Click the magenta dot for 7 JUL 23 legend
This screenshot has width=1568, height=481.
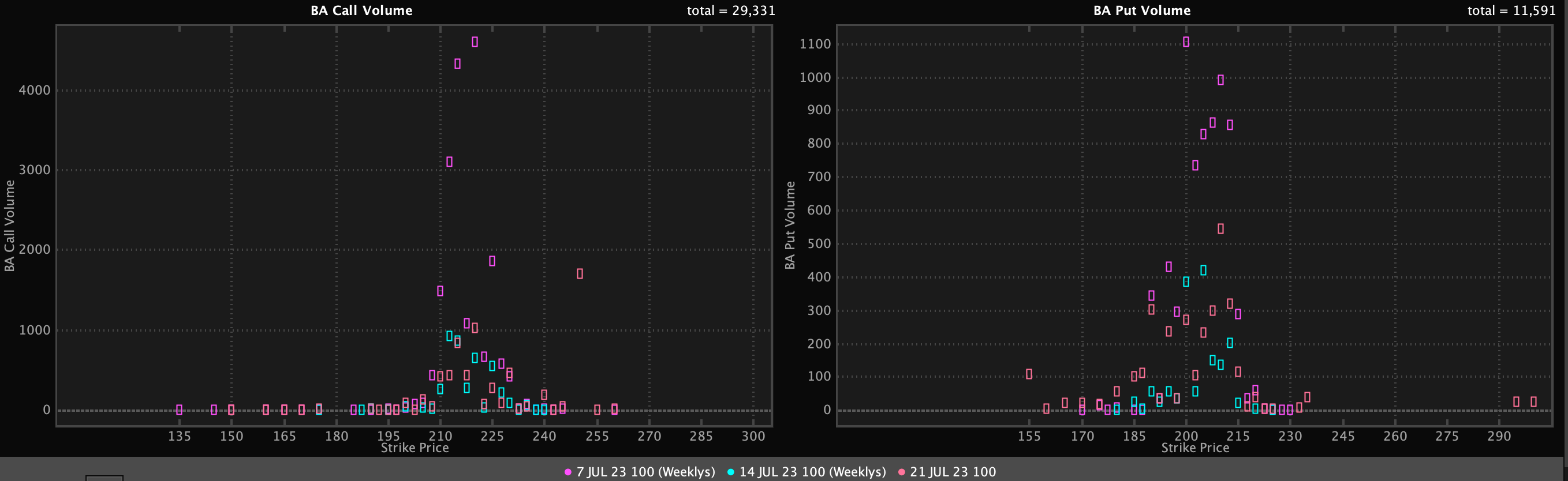pos(568,472)
